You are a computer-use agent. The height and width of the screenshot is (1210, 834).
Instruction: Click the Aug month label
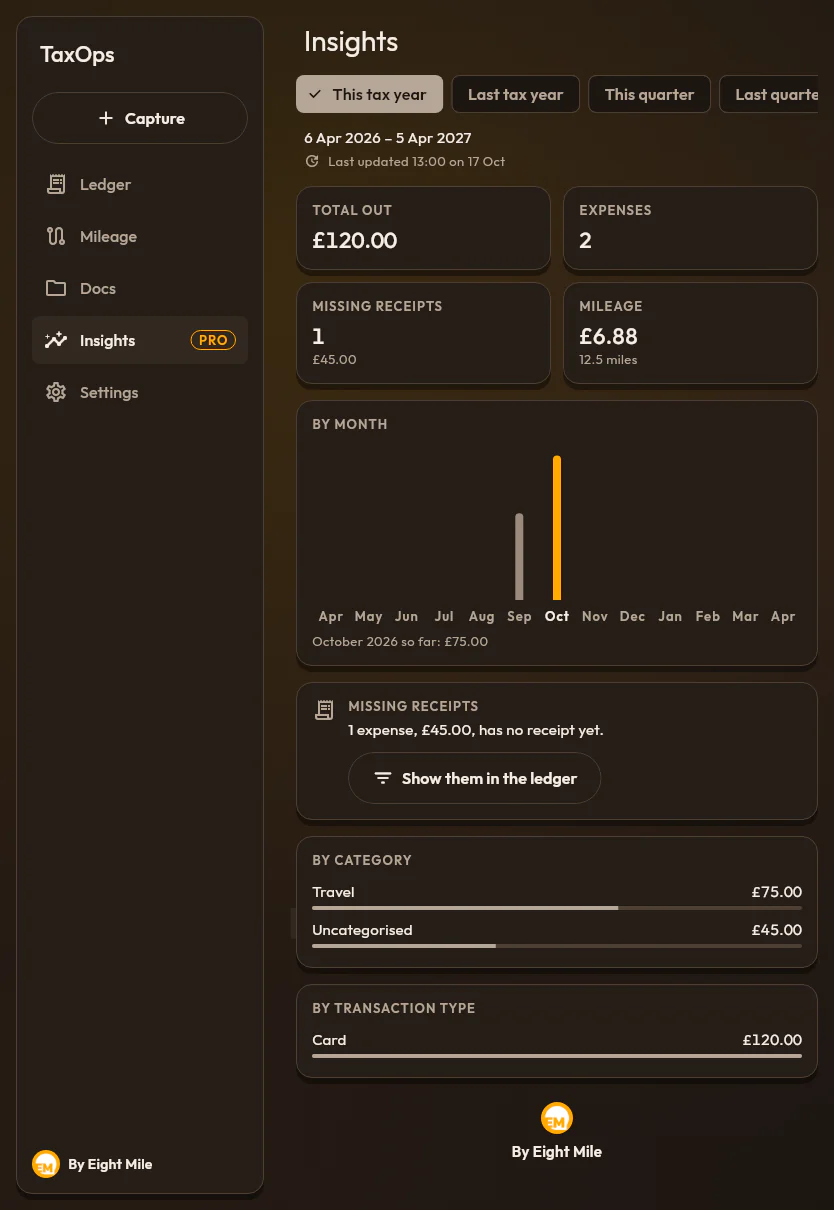[x=482, y=616]
